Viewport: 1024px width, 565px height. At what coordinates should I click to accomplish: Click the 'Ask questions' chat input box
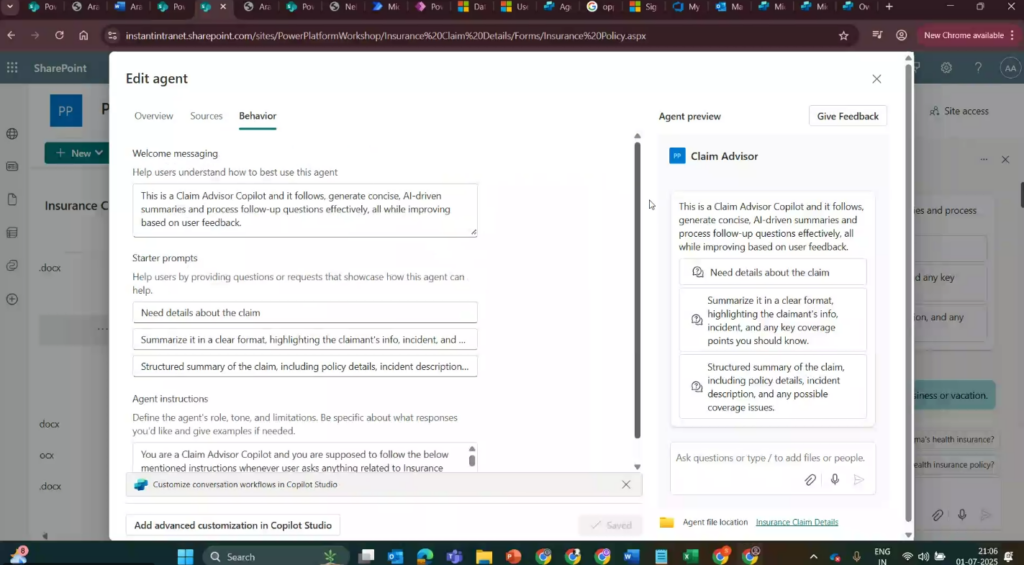tap(771, 458)
